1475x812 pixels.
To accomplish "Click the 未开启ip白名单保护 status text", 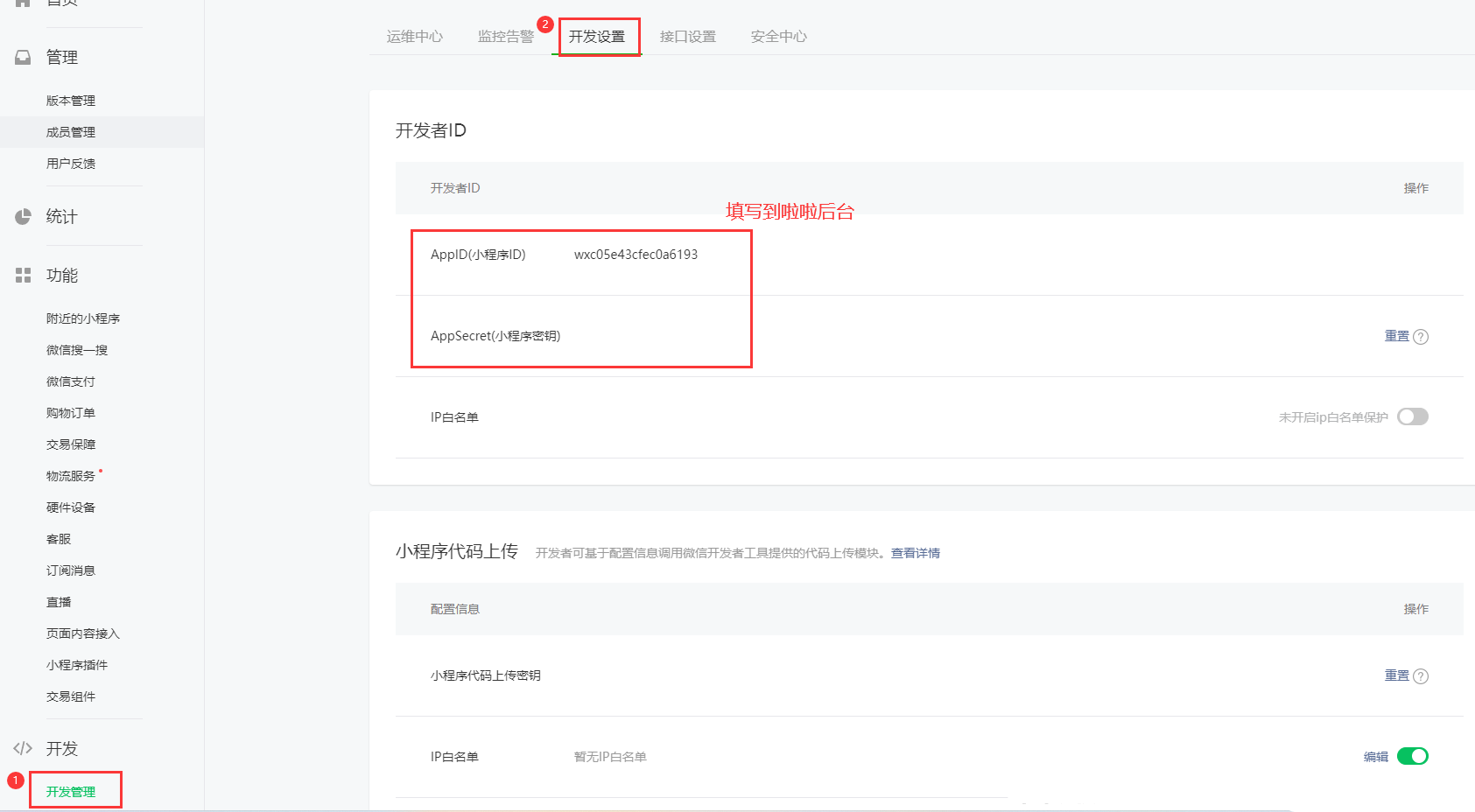I will click(x=1333, y=417).
